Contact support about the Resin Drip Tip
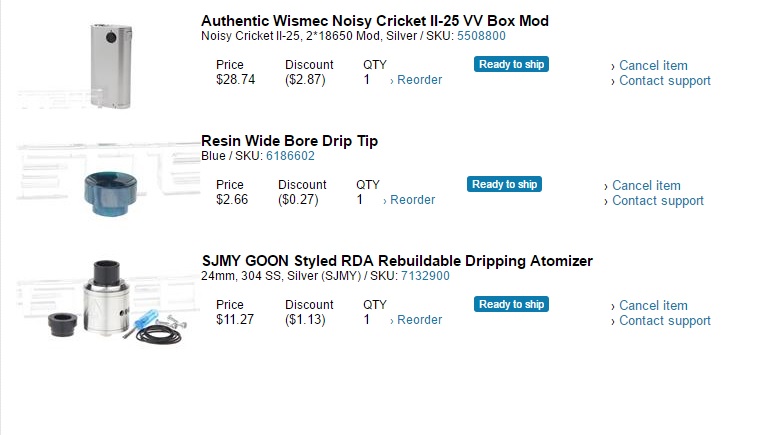 point(657,201)
